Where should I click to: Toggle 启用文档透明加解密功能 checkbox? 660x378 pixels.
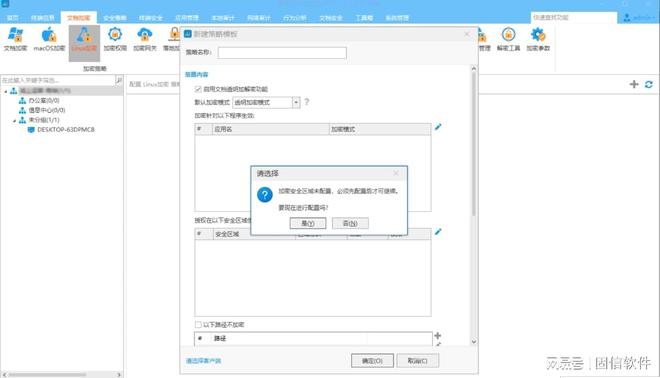tap(198, 89)
